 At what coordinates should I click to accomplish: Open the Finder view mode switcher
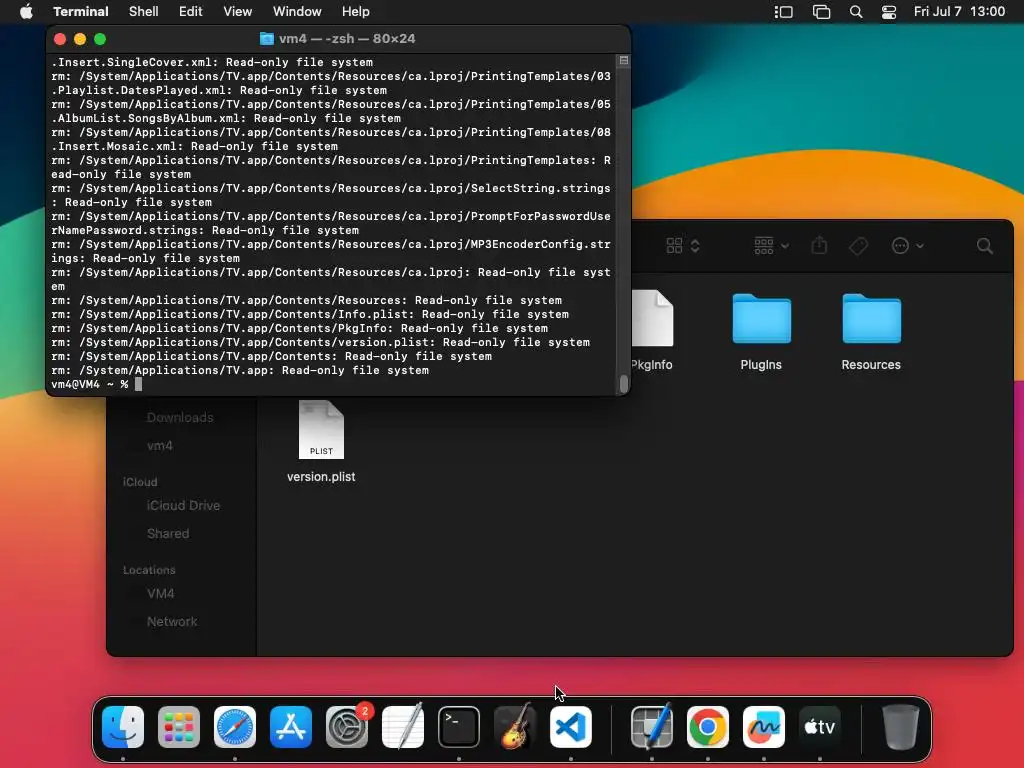click(x=682, y=246)
